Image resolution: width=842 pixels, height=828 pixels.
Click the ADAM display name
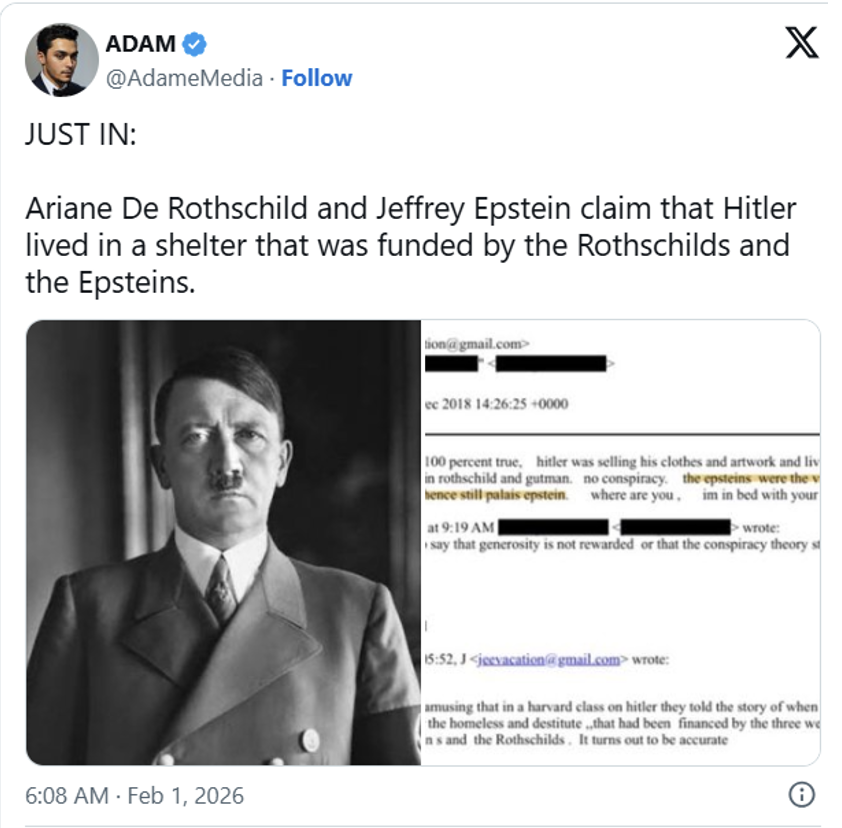(140, 44)
